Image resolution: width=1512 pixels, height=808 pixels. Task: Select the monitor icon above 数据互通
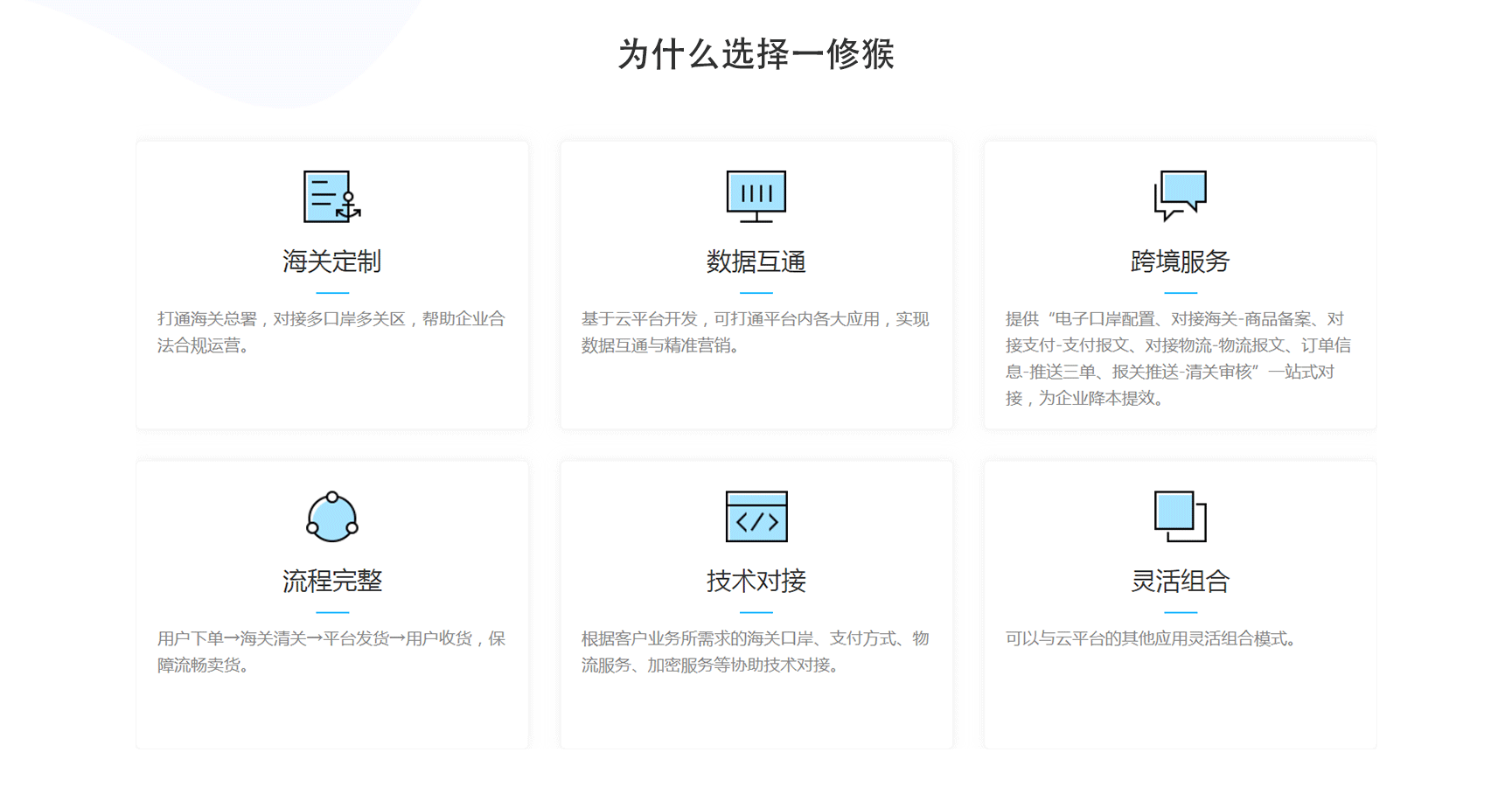coord(756,196)
